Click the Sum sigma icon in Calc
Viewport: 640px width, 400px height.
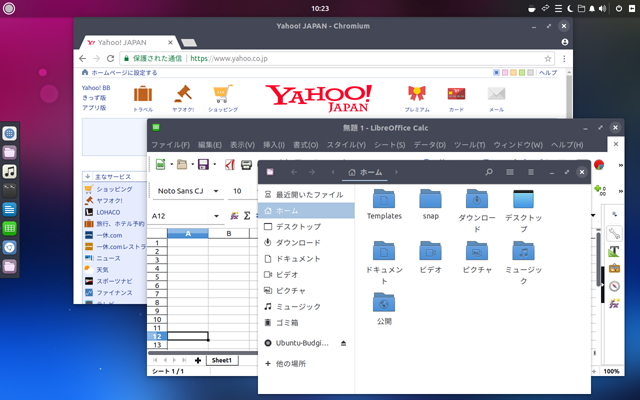[247, 216]
